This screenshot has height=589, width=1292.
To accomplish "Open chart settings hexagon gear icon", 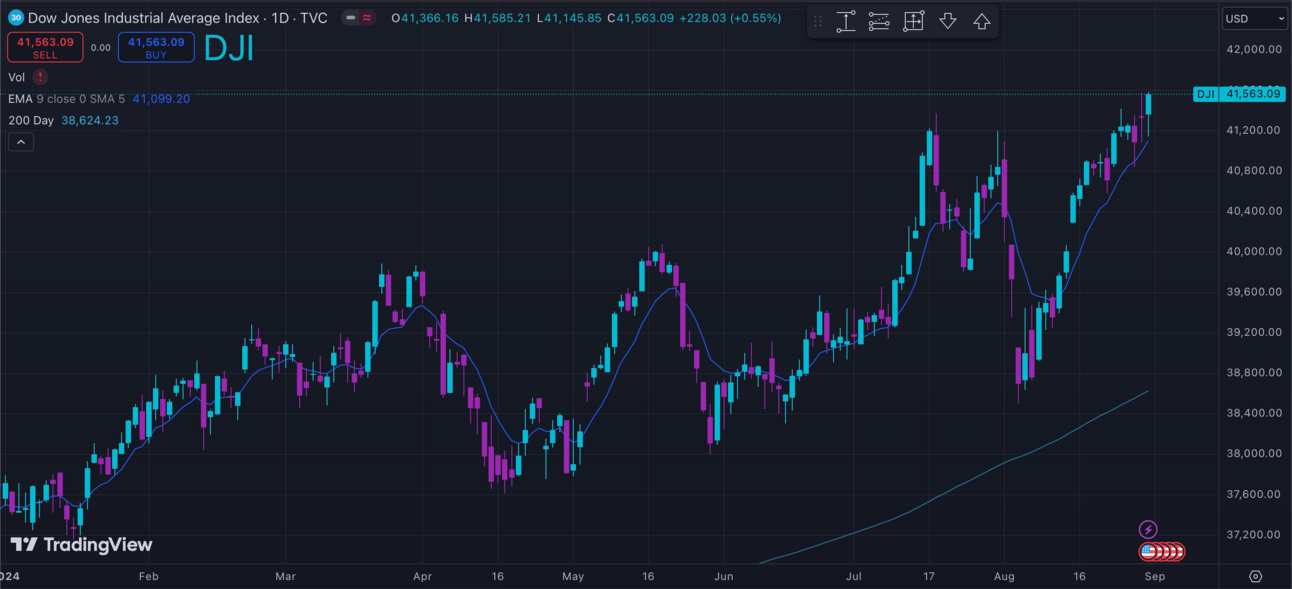I will click(1256, 577).
